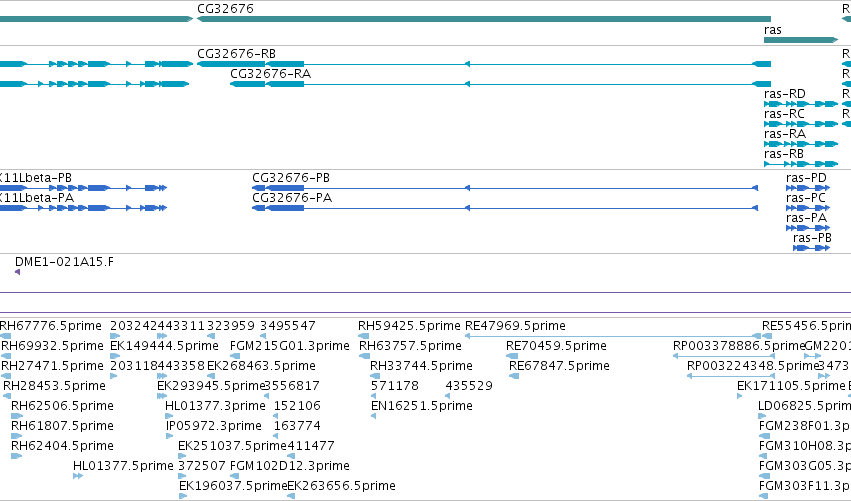This screenshot has width=851, height=501.
Task: Click the EK196037.5prime label
Action: click(x=233, y=486)
